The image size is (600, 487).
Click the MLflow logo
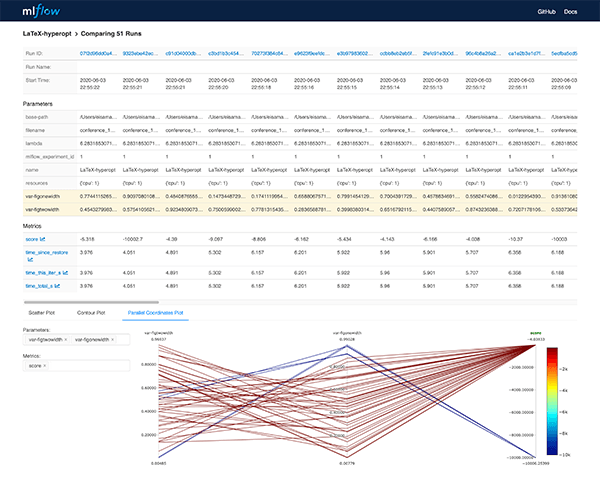tap(41, 11)
